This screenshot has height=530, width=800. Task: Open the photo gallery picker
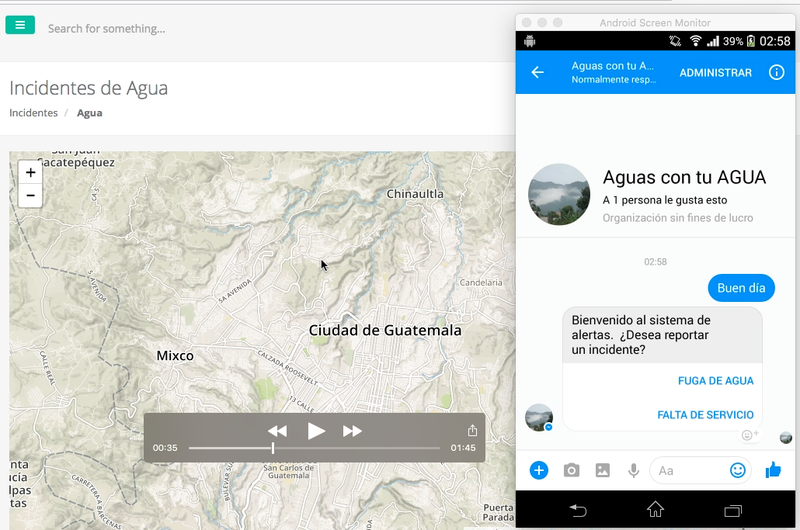(x=602, y=470)
